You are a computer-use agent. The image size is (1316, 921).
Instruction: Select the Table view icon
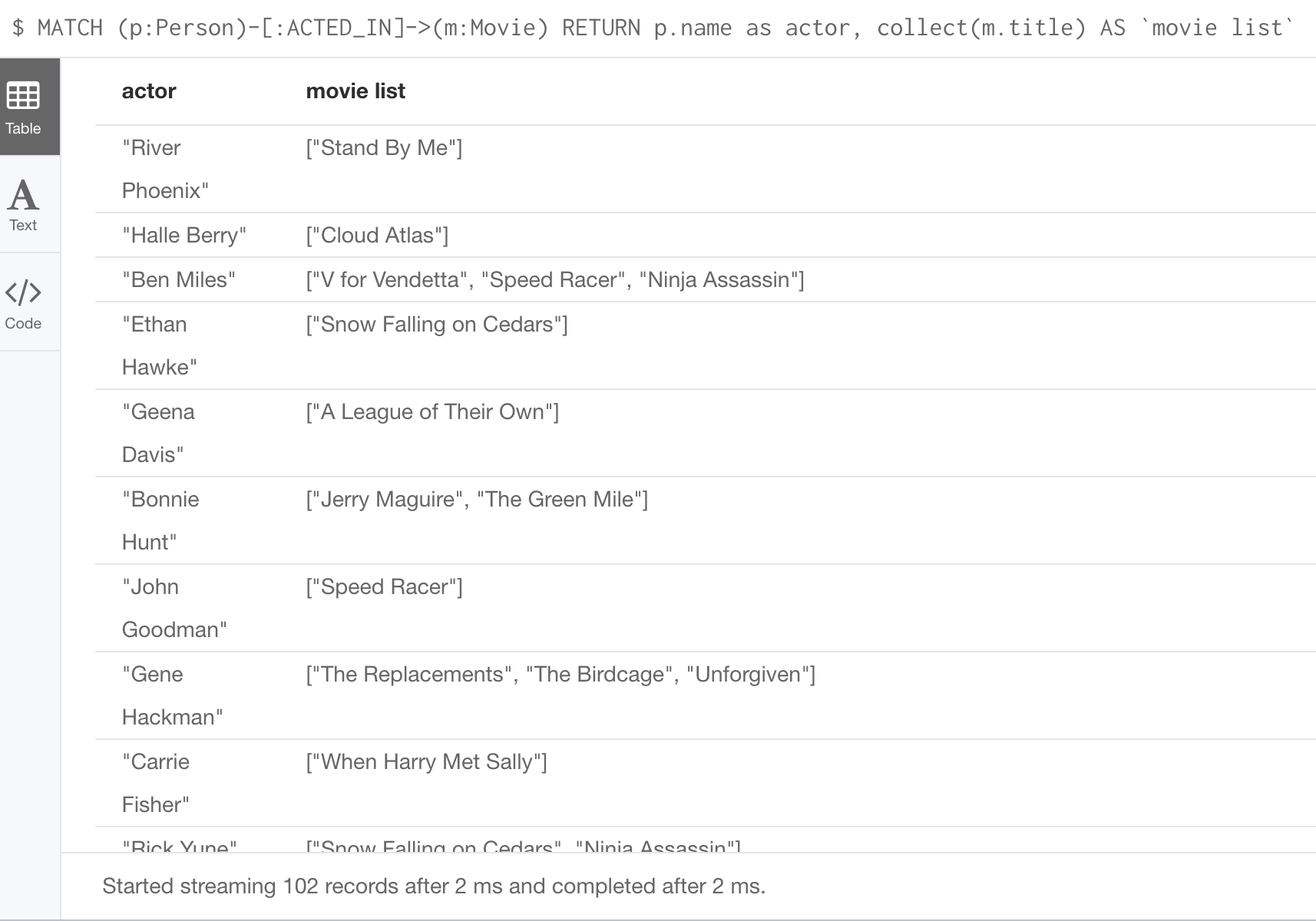point(23,96)
